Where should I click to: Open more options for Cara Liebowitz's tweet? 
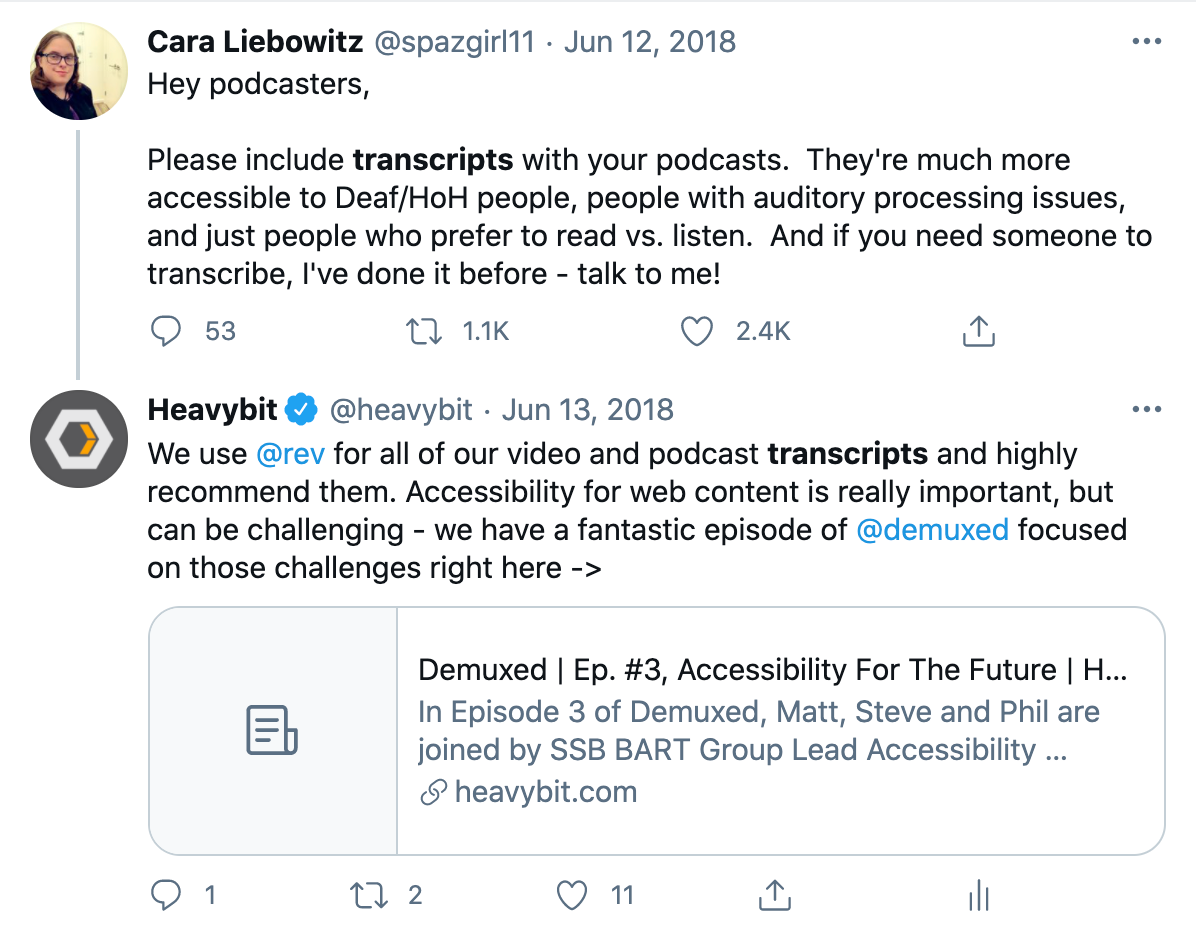click(x=1146, y=41)
